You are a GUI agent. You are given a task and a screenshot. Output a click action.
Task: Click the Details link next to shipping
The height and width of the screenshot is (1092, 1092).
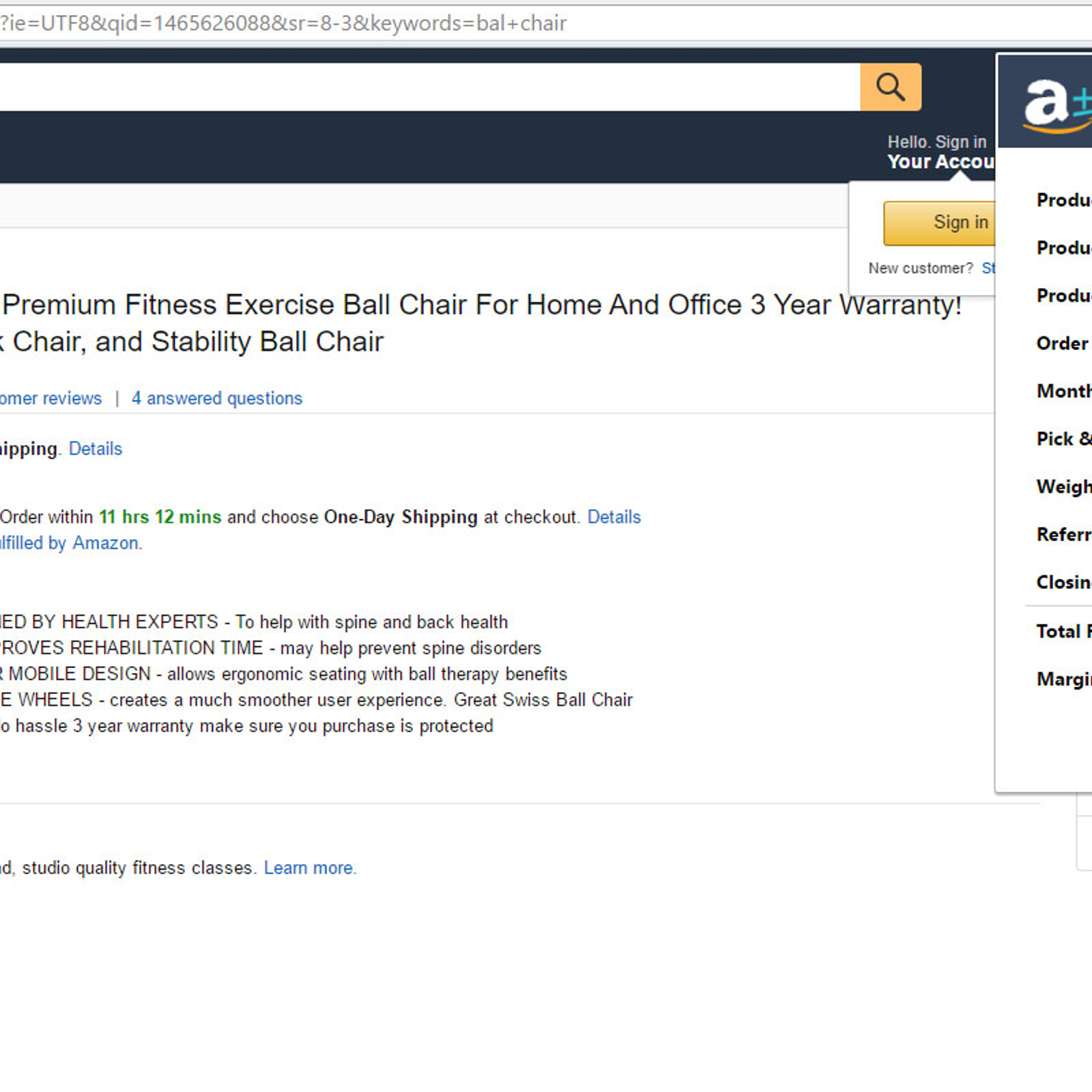tap(96, 448)
